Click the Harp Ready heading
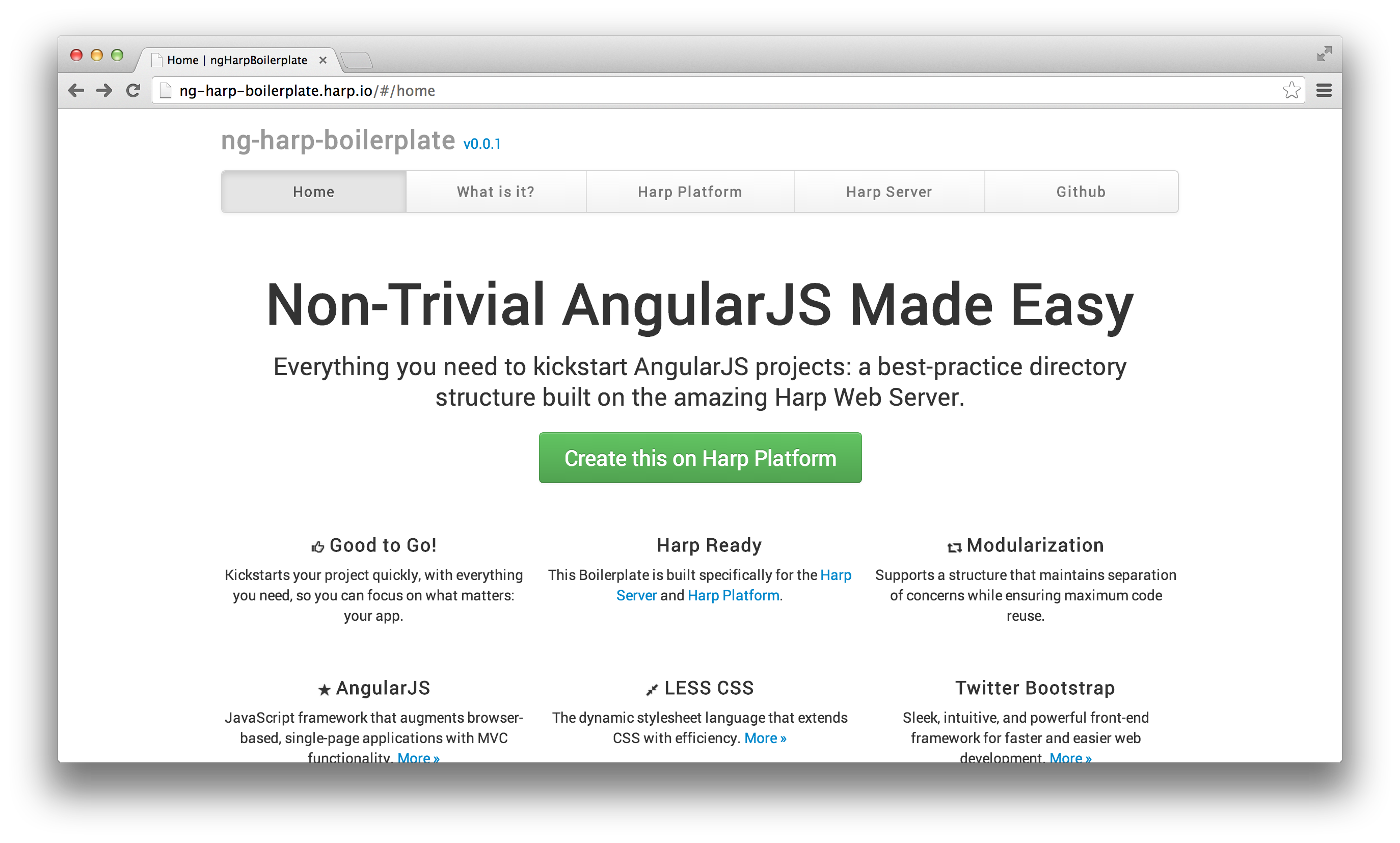This screenshot has height=843, width=1400. pyautogui.click(x=709, y=545)
